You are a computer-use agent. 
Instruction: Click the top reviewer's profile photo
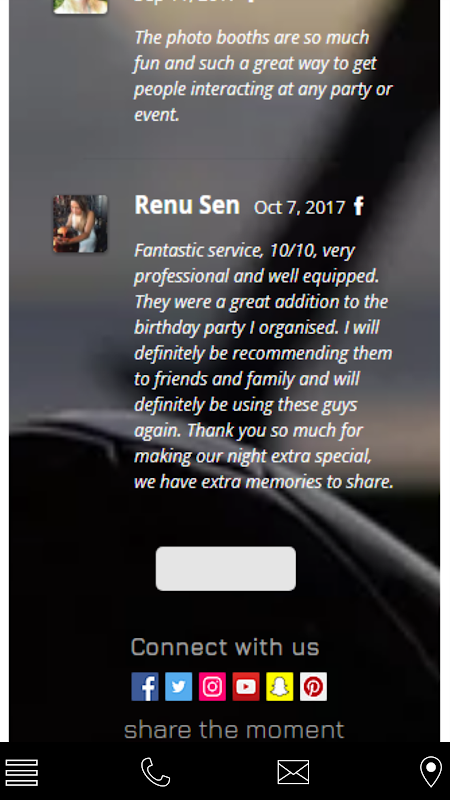(80, 6)
